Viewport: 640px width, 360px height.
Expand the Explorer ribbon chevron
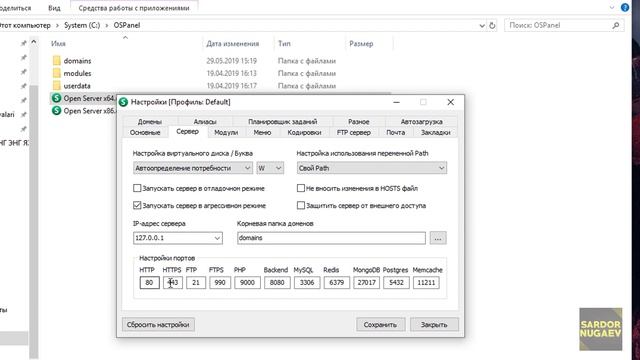tap(612, 7)
